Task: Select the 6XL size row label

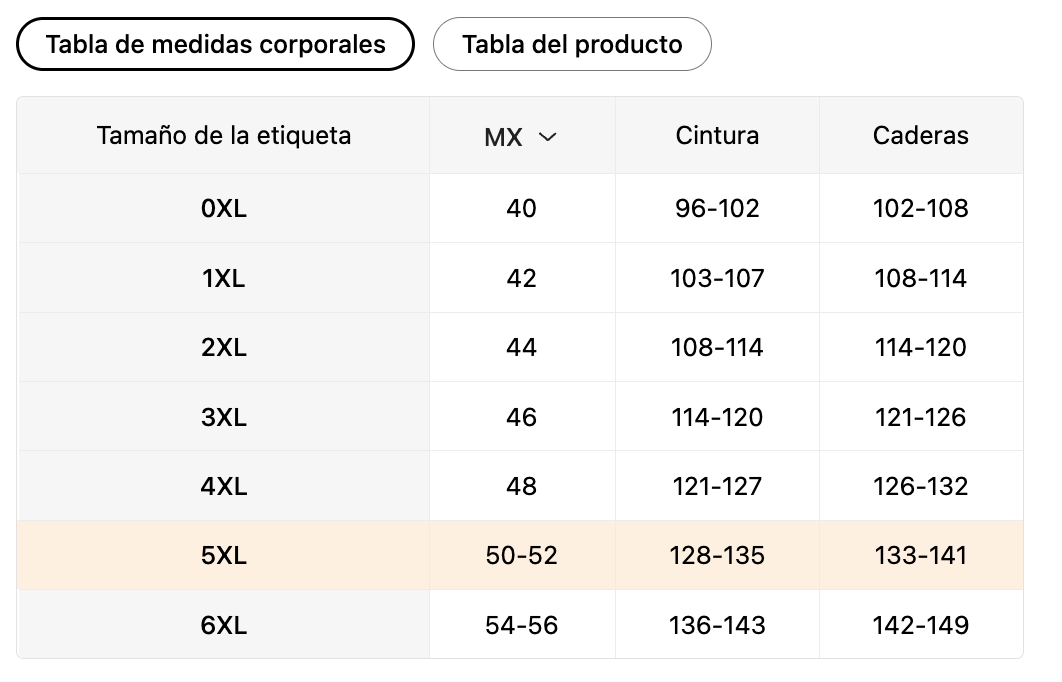Action: click(224, 625)
